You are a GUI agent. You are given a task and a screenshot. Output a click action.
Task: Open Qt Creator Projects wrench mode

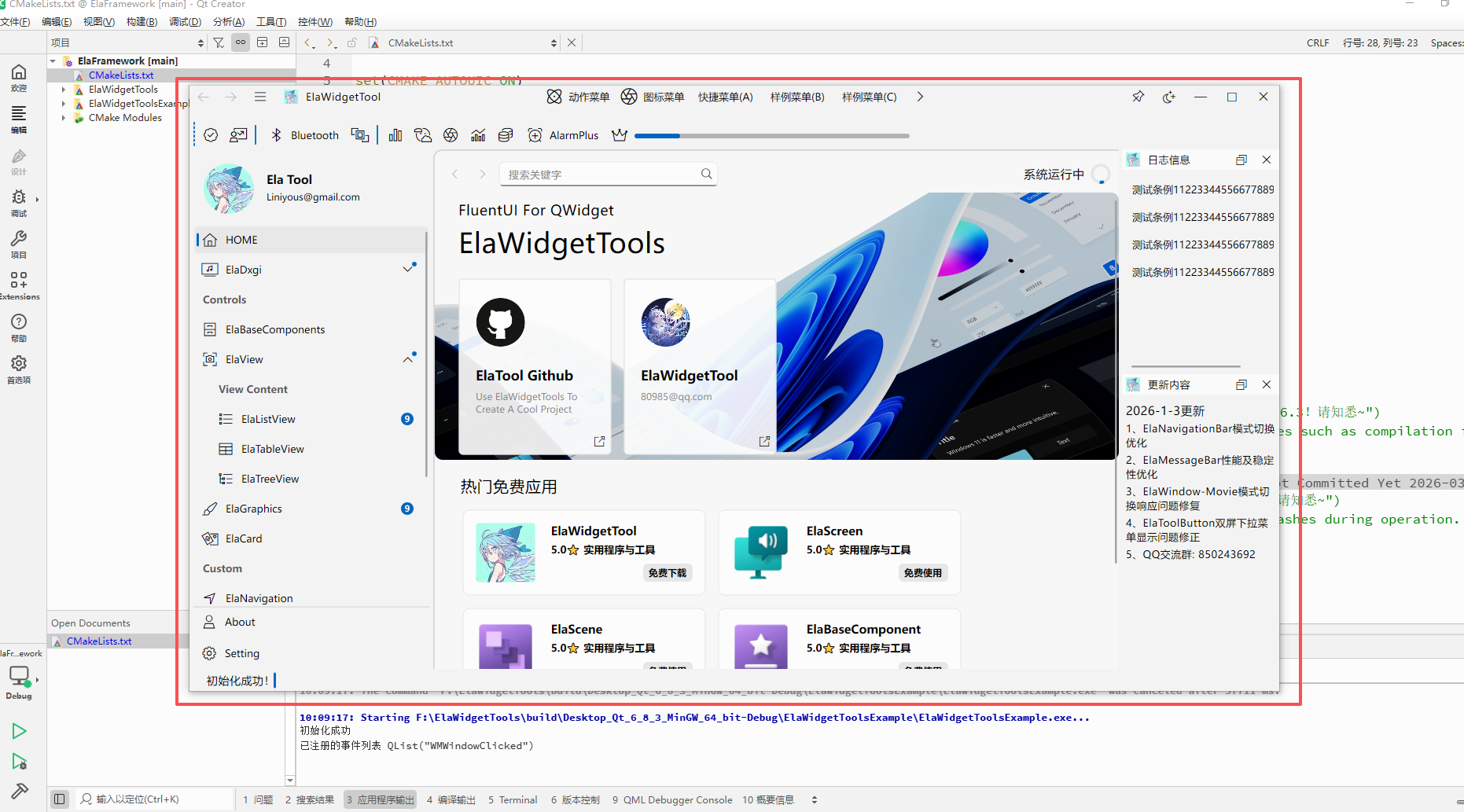click(19, 244)
